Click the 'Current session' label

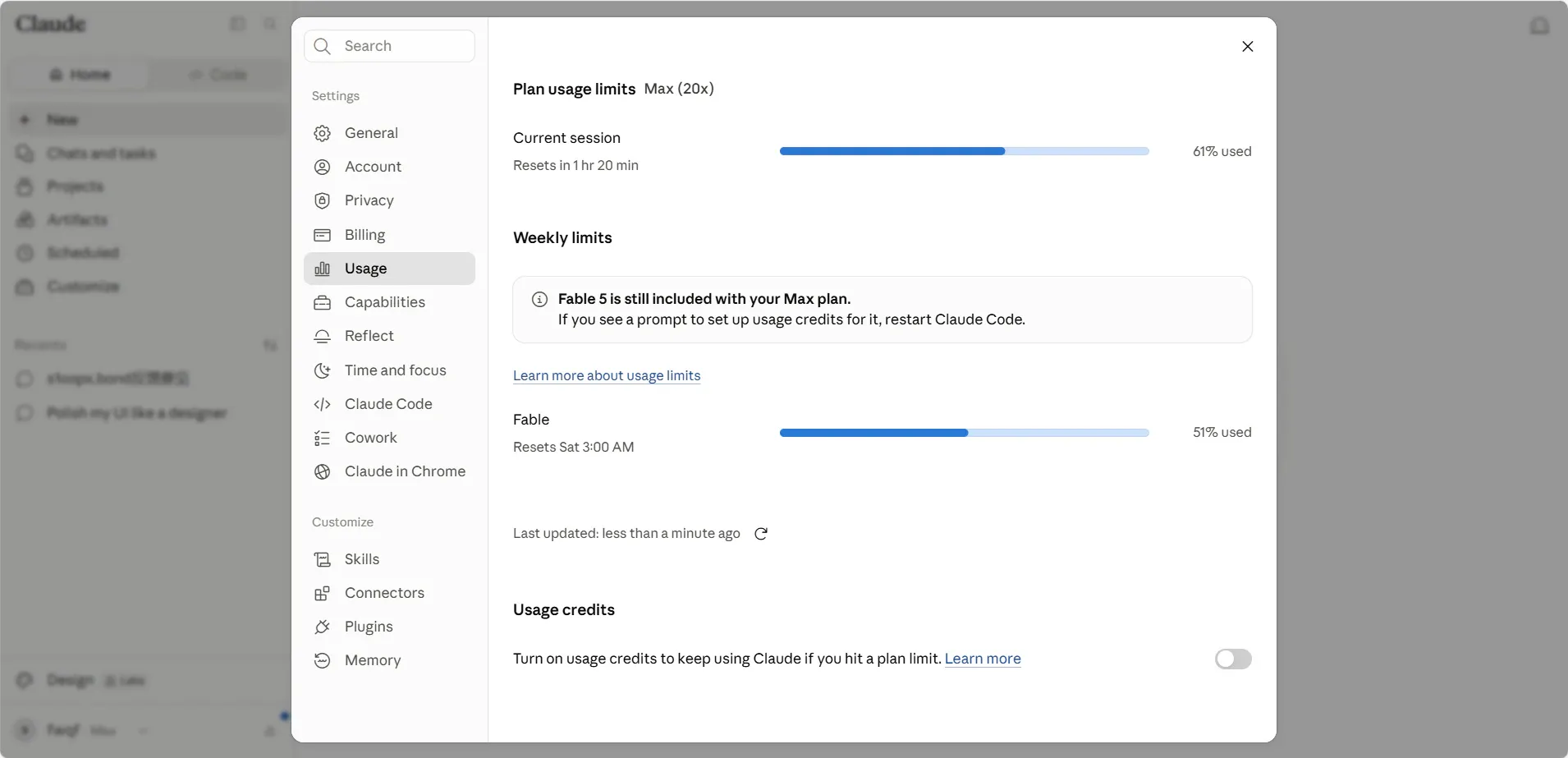tap(566, 138)
